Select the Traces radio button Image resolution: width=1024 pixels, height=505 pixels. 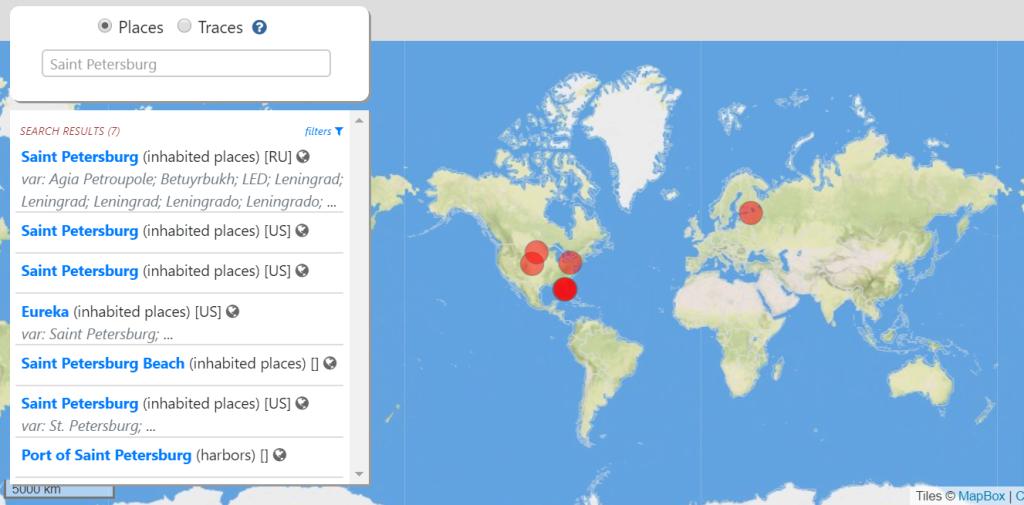pos(184,27)
